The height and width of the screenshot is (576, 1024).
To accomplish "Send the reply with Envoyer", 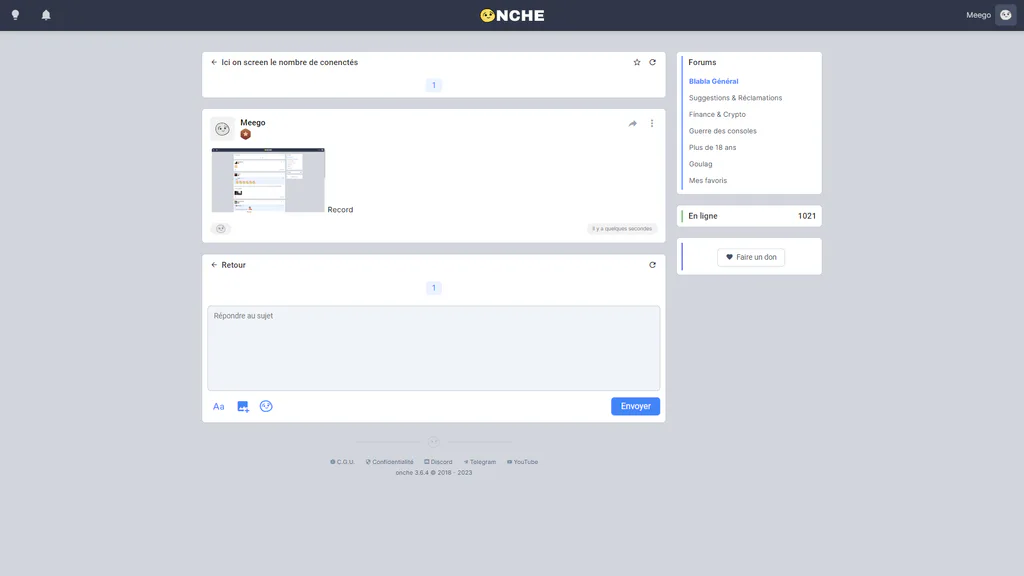I will coord(635,406).
